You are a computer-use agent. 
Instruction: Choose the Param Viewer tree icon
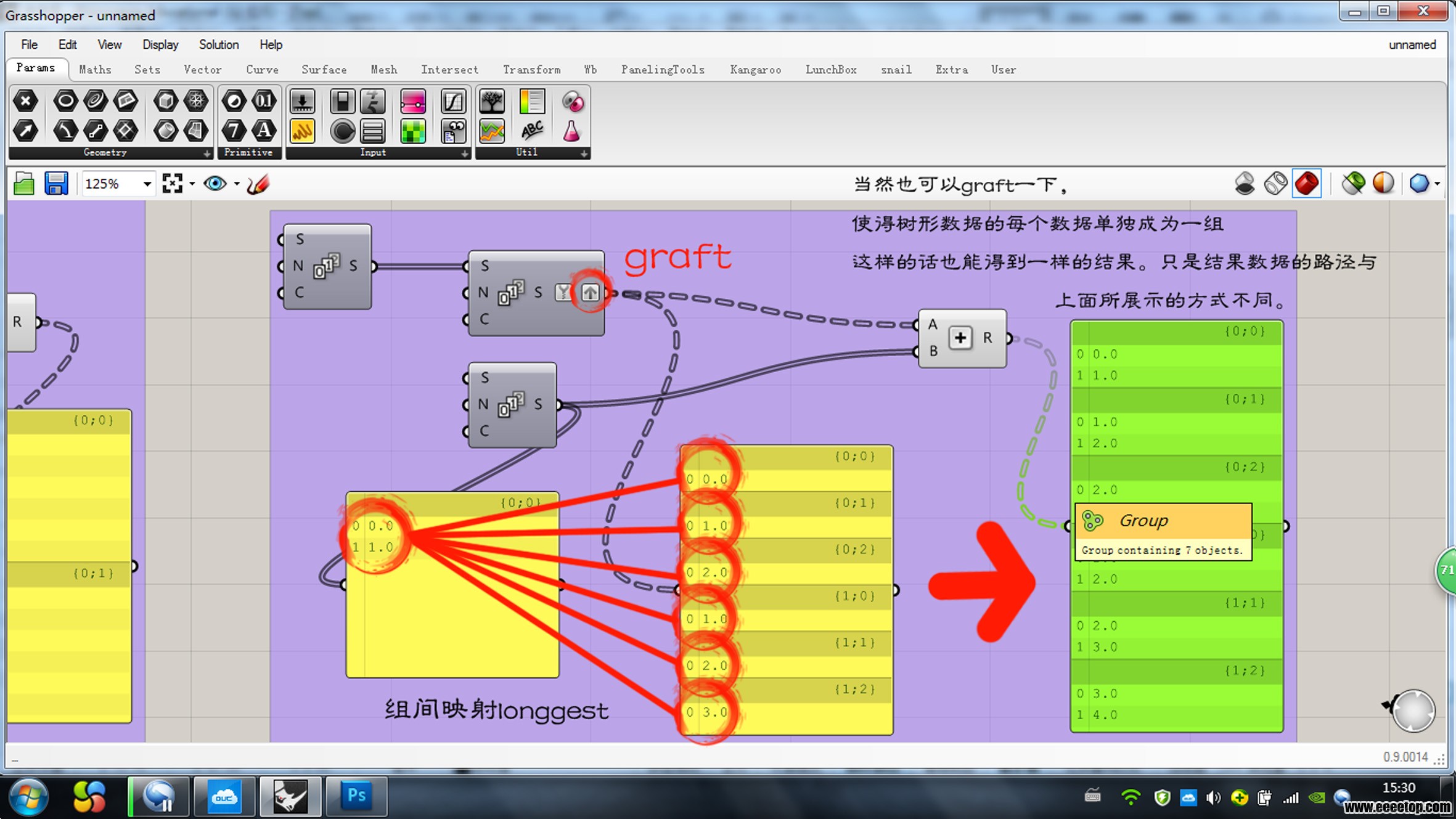(492, 102)
